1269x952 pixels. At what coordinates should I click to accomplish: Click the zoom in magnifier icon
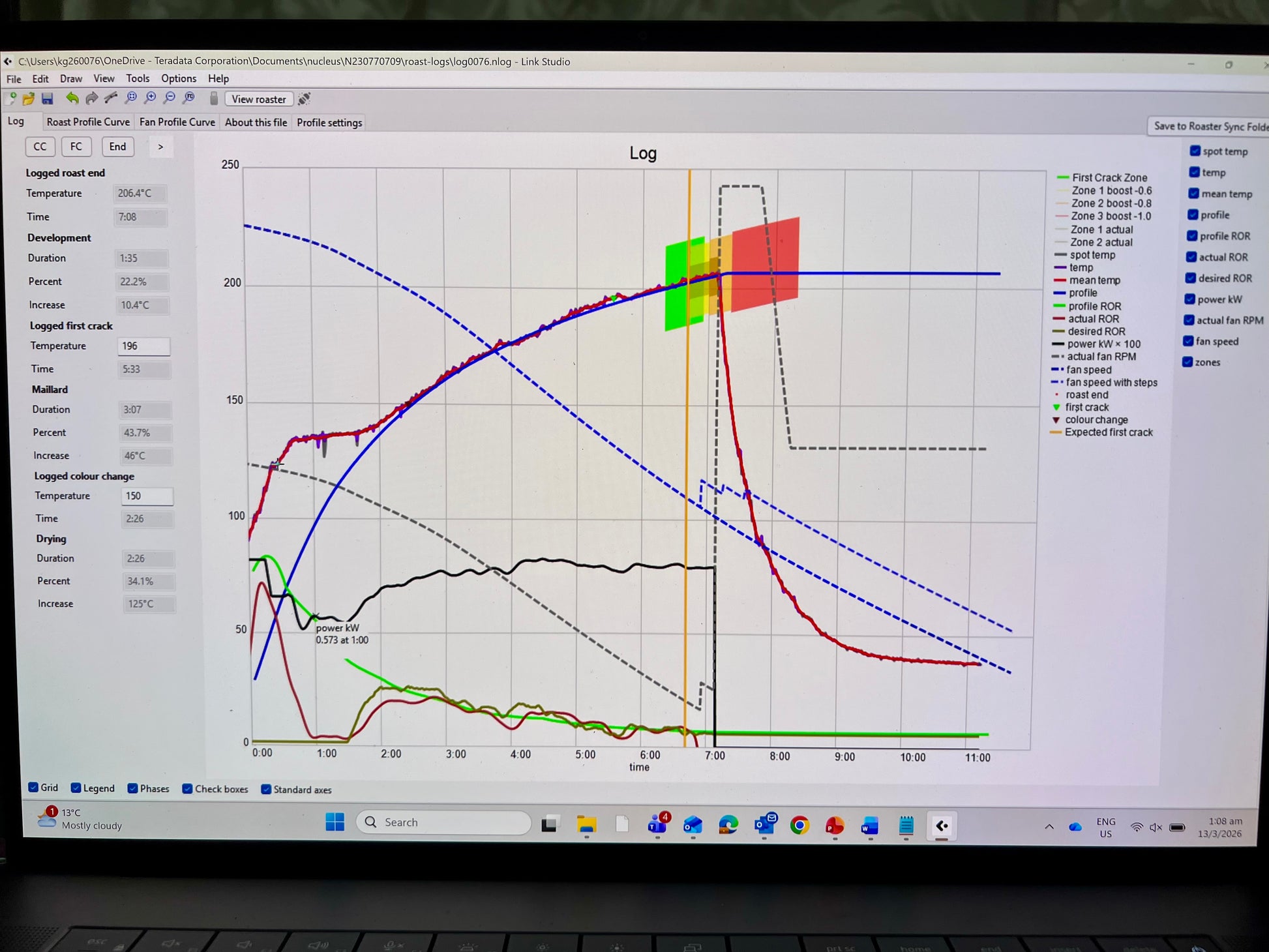(150, 98)
